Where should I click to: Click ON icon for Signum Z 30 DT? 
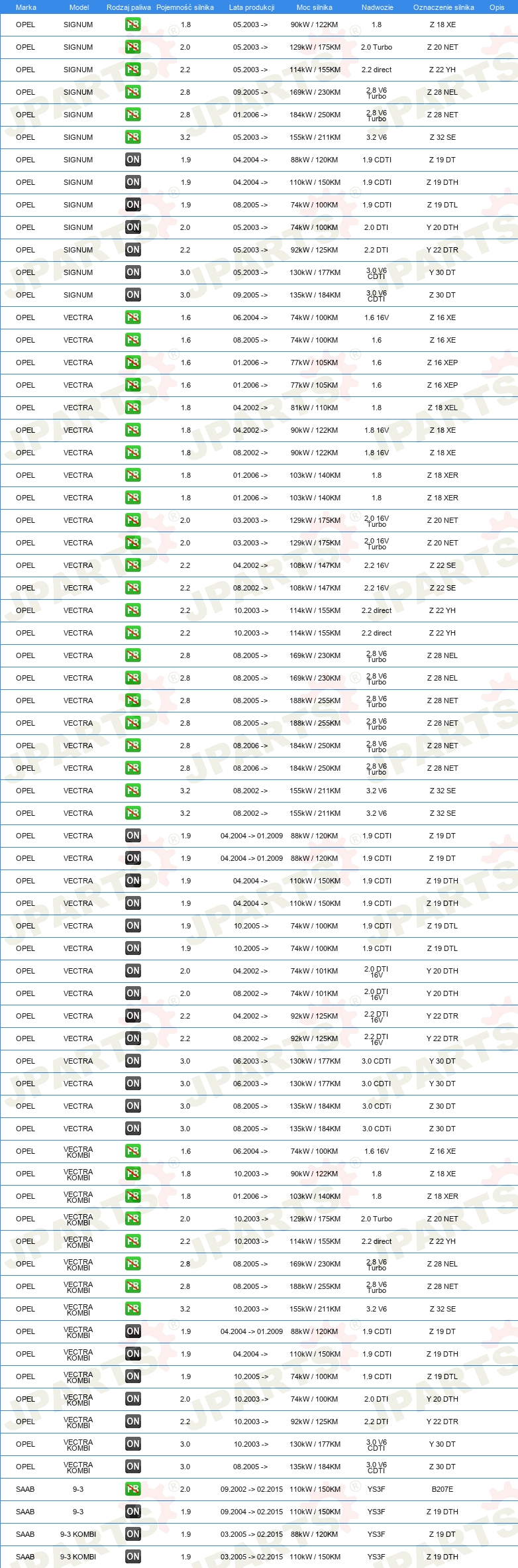click(132, 295)
